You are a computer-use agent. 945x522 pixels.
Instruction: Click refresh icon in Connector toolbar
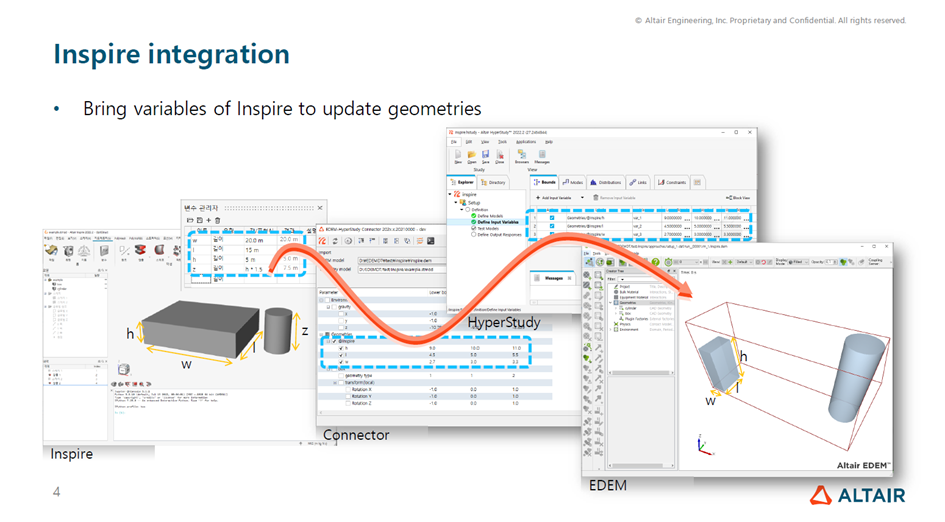(x=335, y=241)
